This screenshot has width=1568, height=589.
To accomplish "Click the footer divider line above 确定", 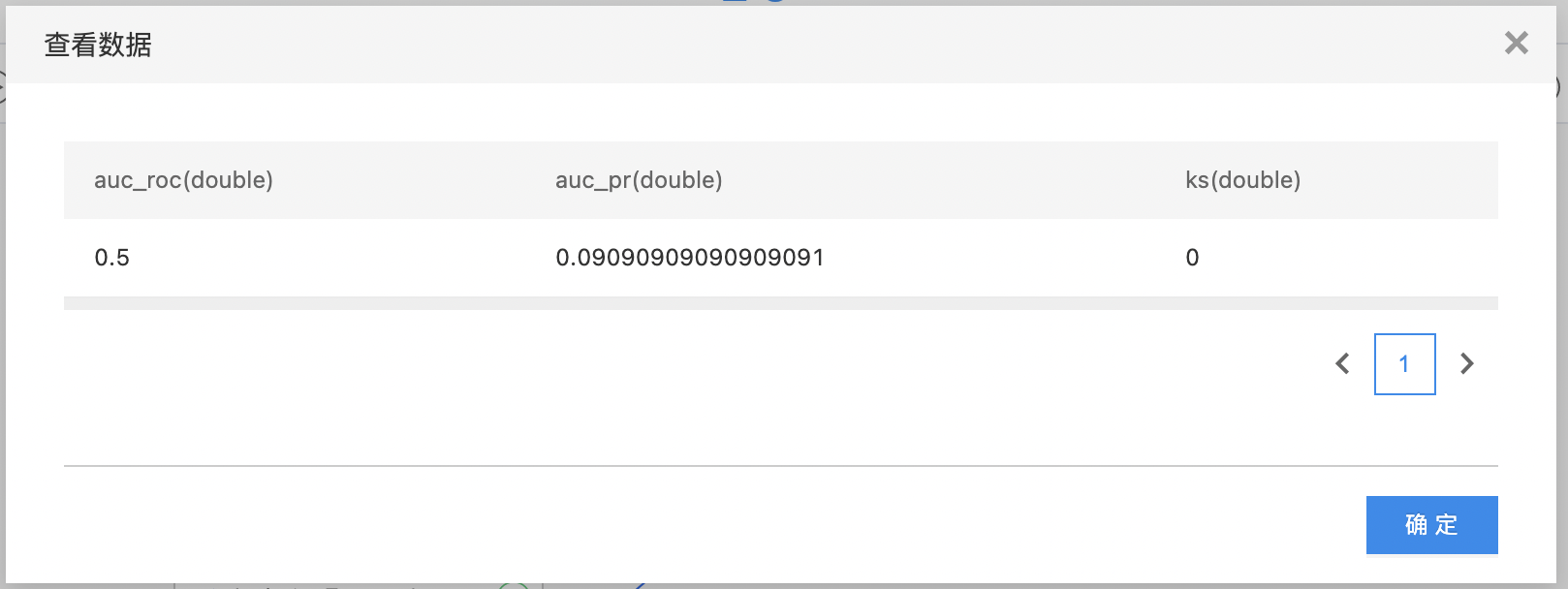I will pyautogui.click(x=780, y=466).
